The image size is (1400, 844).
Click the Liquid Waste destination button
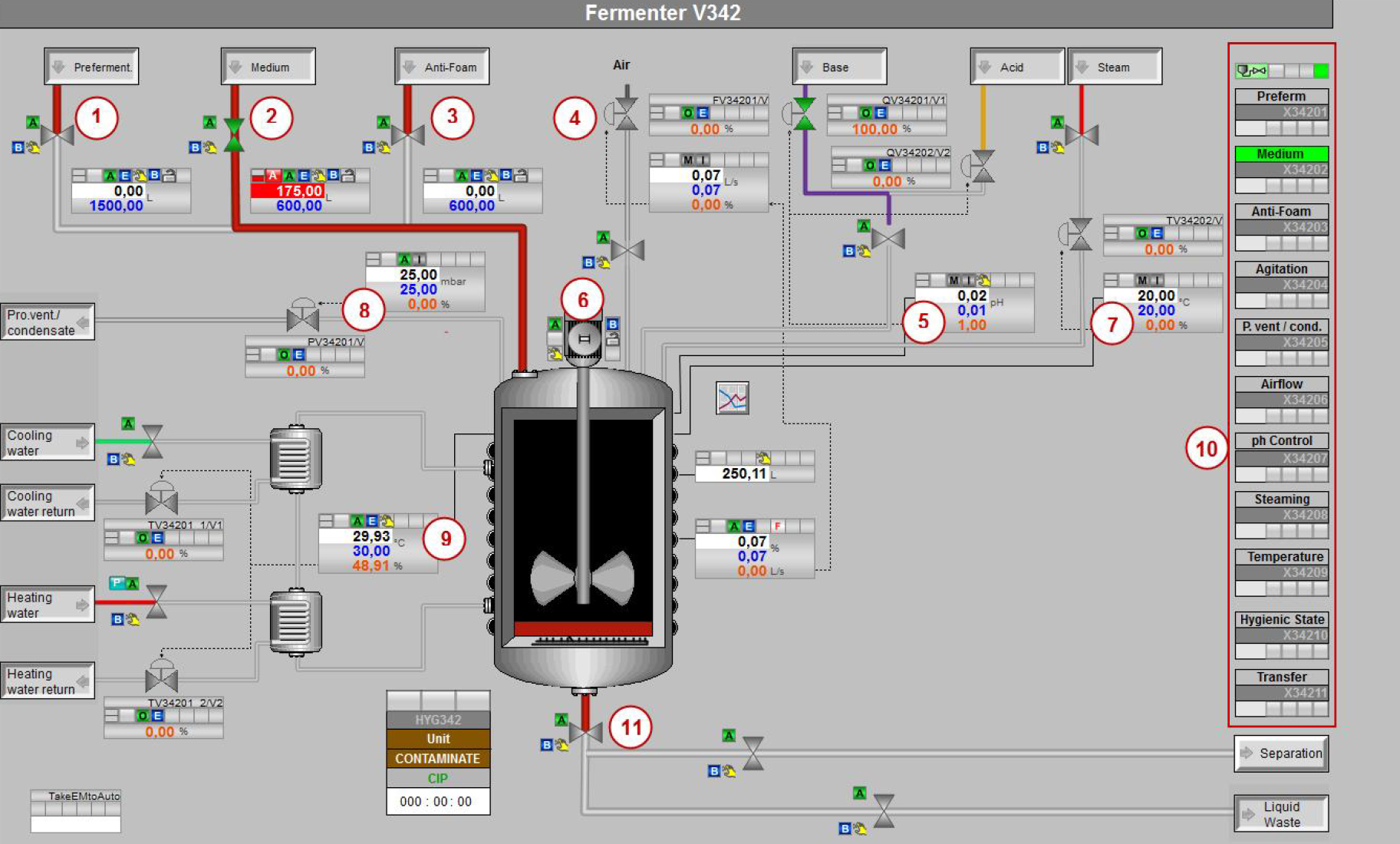(1281, 814)
